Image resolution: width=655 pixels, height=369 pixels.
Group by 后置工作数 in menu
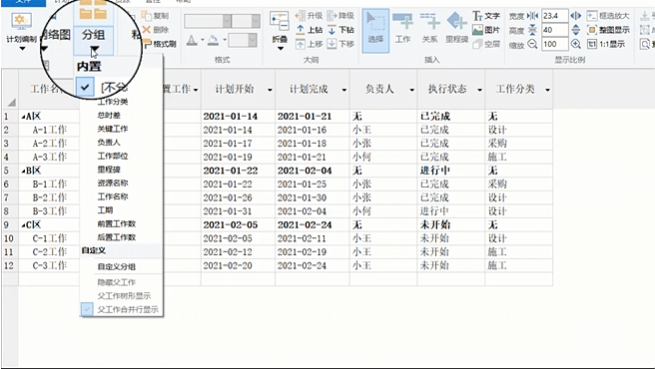pyautogui.click(x=117, y=237)
